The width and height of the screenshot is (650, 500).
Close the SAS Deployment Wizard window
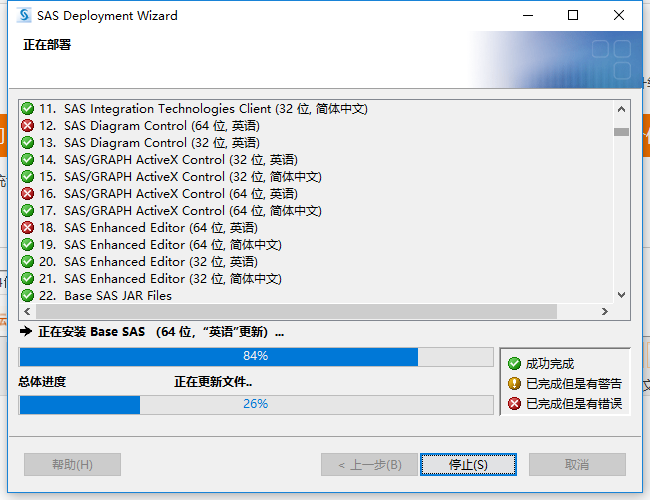click(618, 15)
